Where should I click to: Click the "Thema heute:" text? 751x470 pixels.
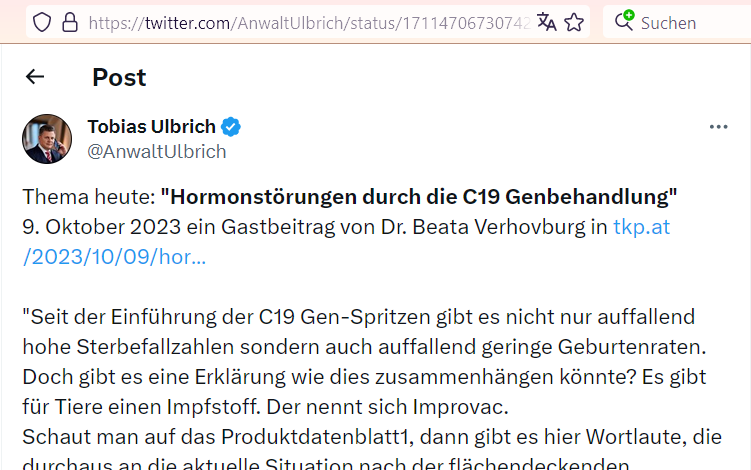[88, 196]
